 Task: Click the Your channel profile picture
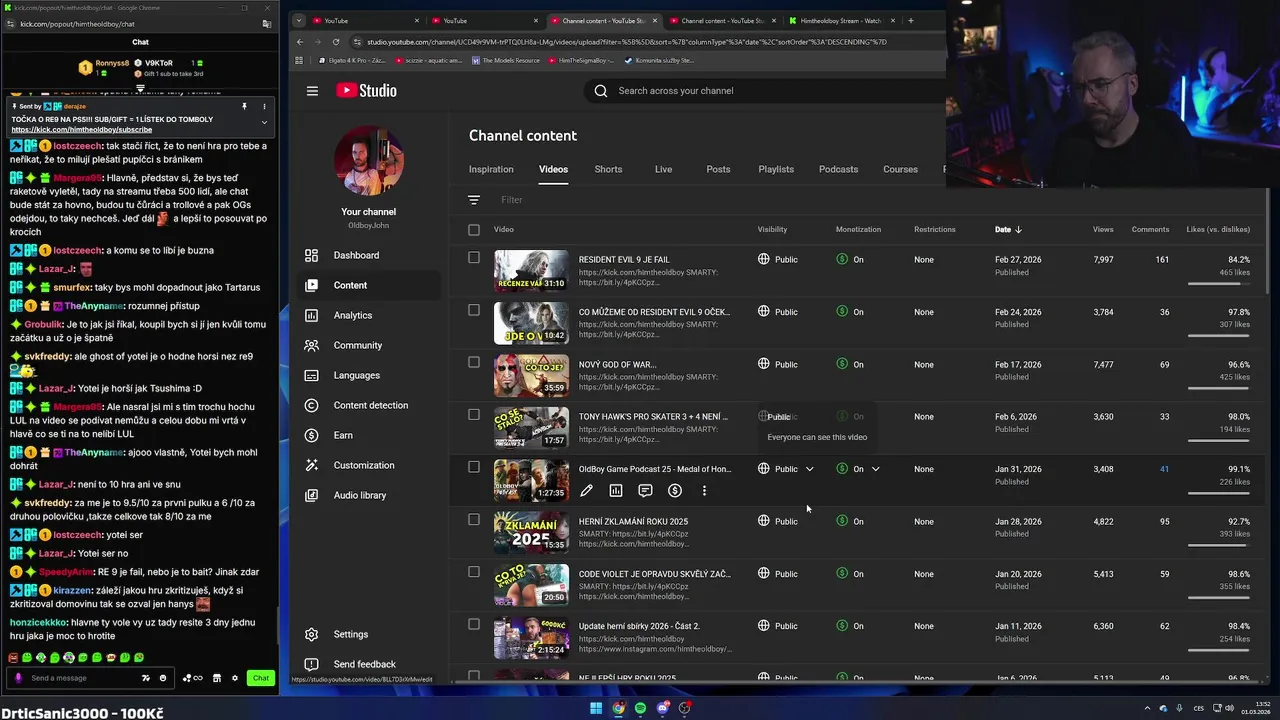[368, 161]
